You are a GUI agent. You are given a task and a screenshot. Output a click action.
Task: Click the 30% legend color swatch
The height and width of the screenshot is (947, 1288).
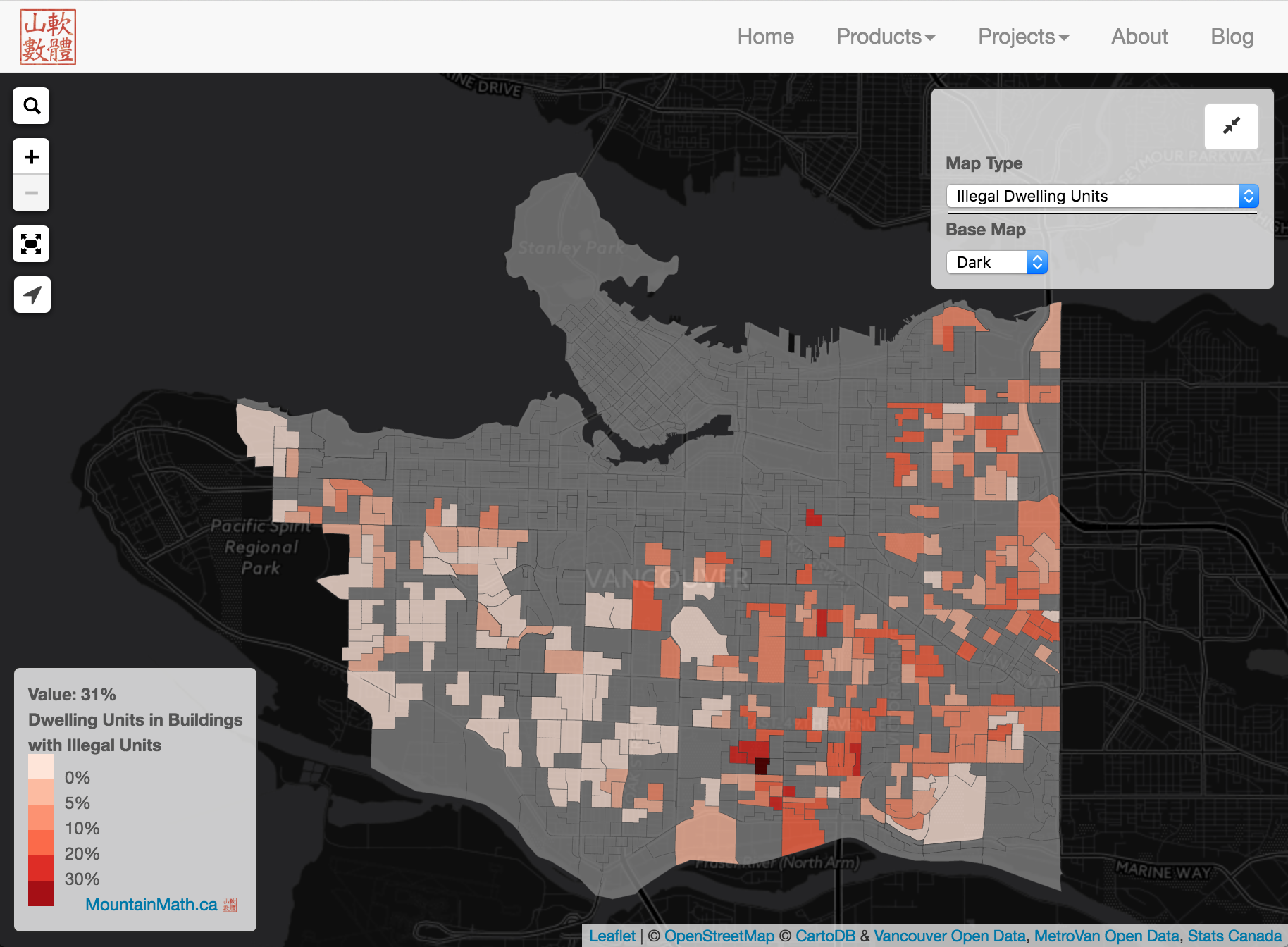pyautogui.click(x=41, y=868)
